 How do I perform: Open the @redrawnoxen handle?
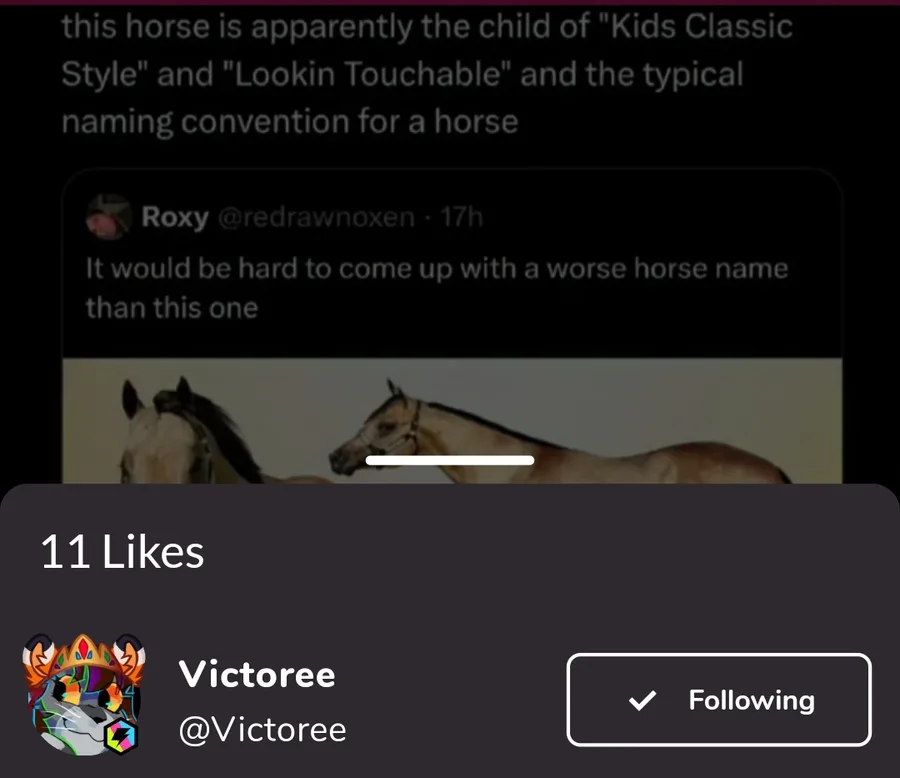[x=316, y=217]
